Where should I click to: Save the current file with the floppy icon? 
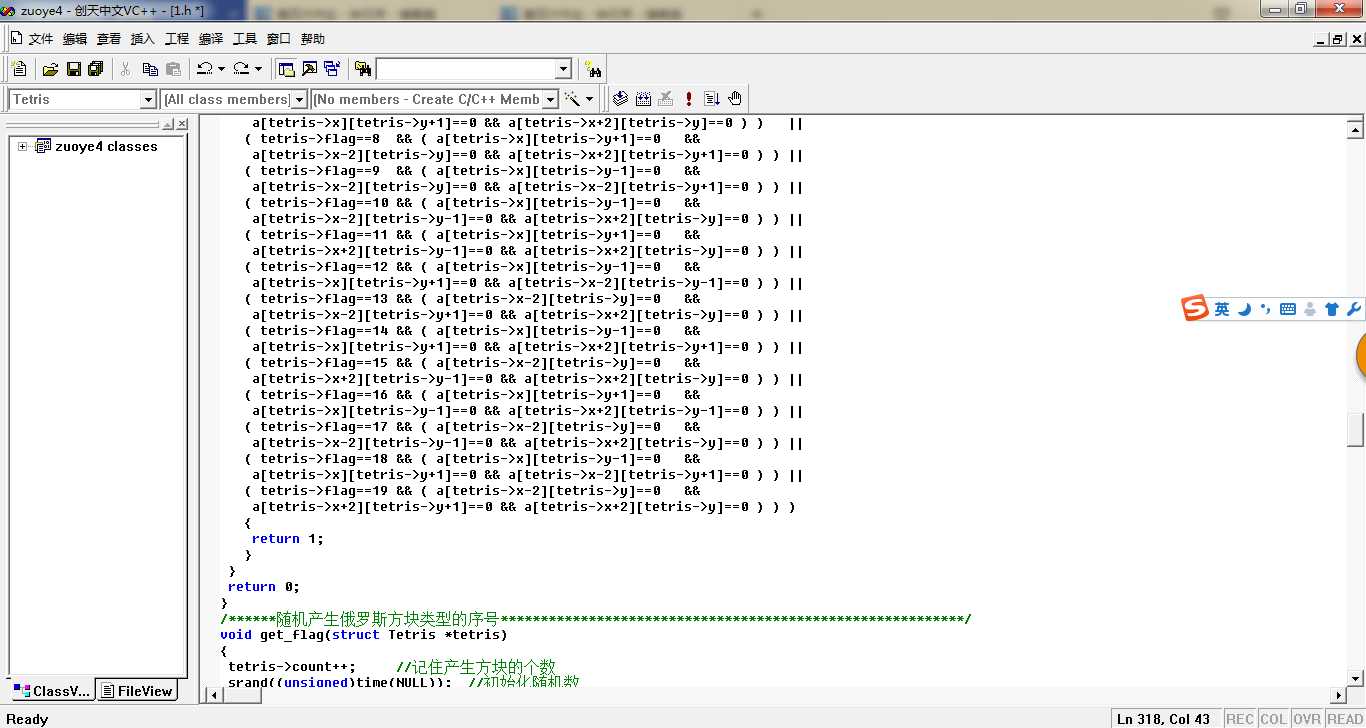coord(73,69)
